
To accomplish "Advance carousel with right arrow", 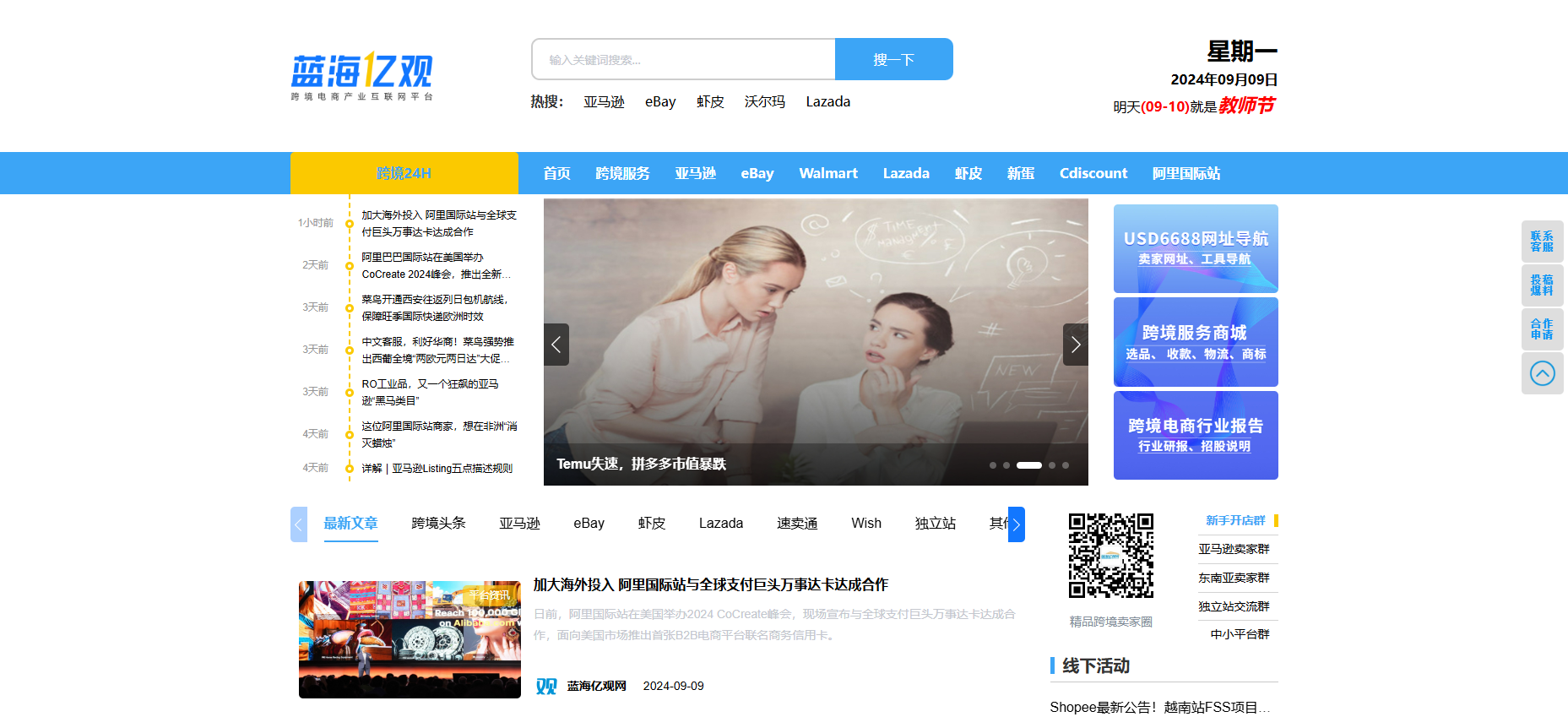I will click(1075, 345).
